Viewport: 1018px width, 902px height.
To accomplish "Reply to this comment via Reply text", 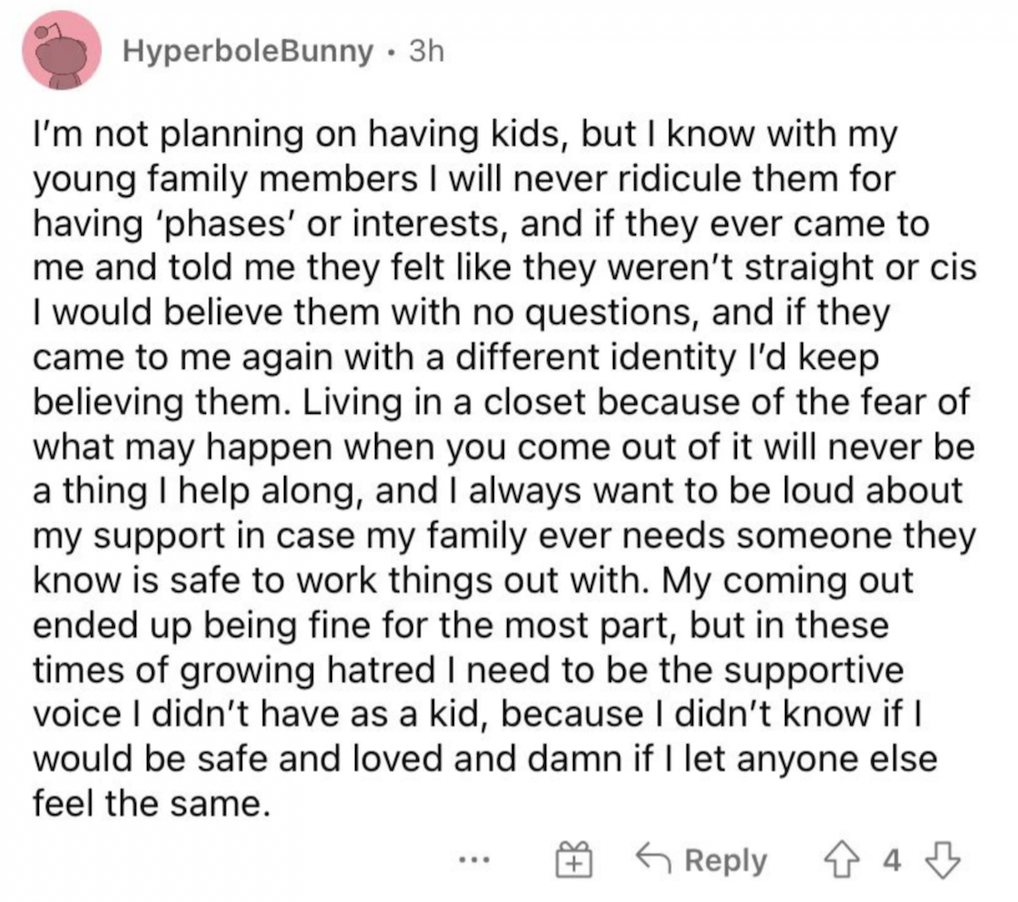I will click(726, 861).
